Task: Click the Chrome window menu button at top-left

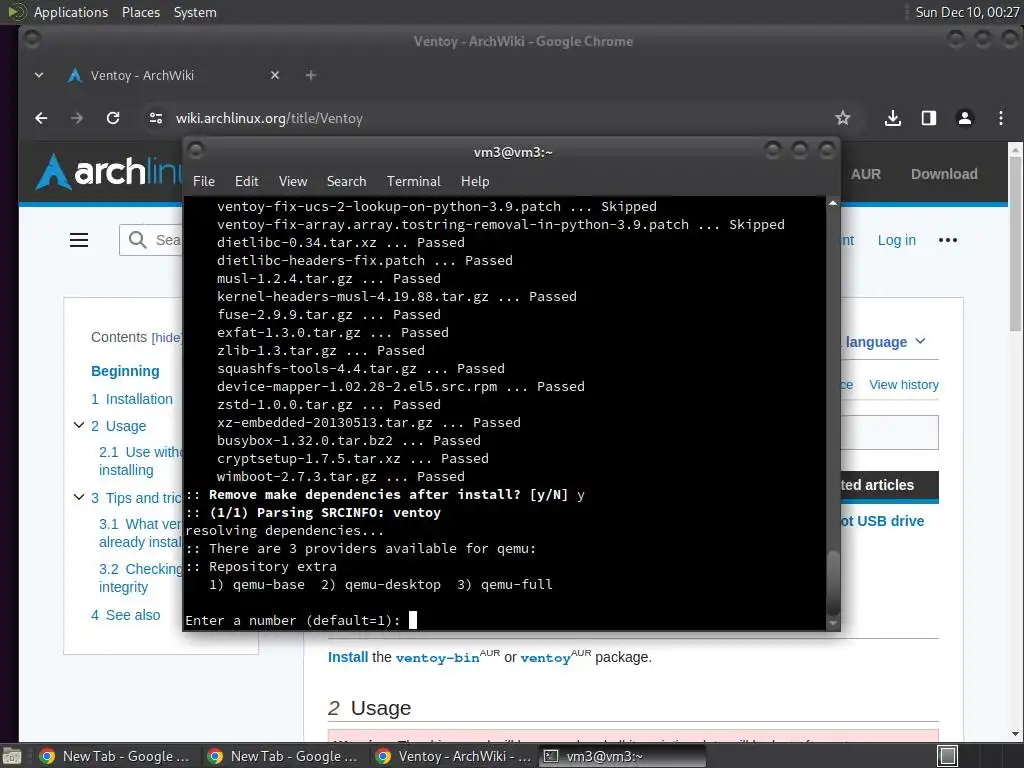Action: click(31, 40)
